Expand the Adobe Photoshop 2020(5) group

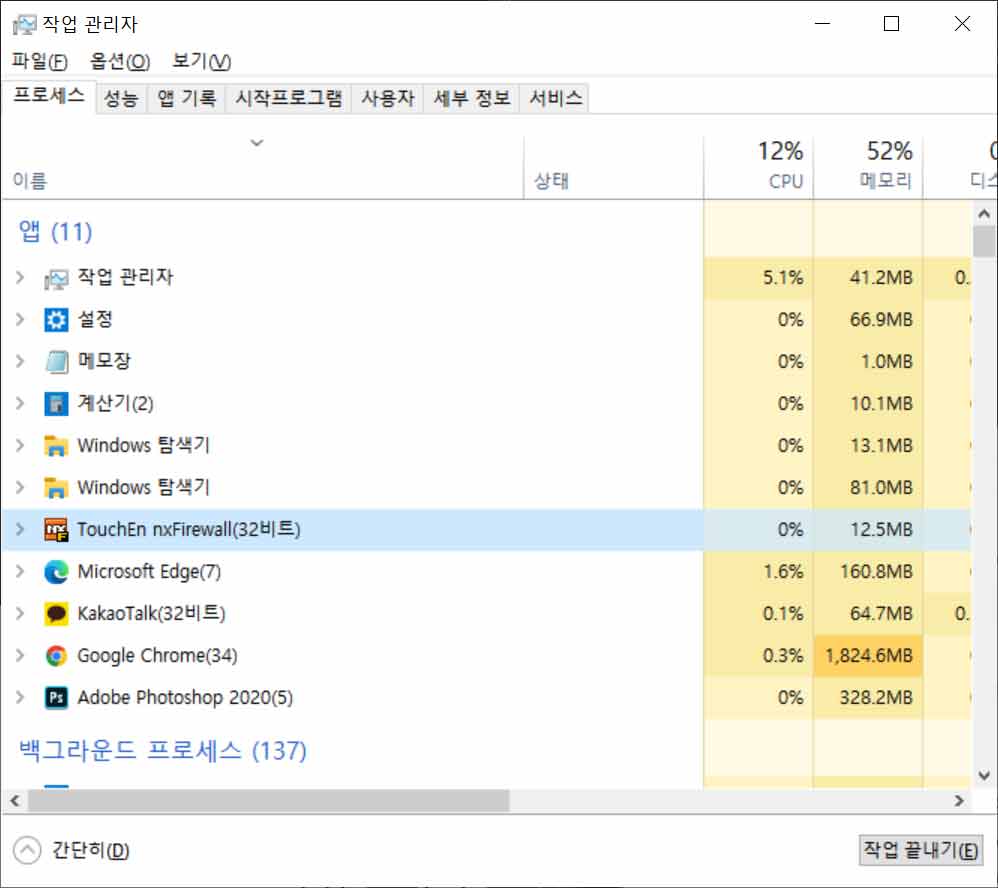pos(20,698)
